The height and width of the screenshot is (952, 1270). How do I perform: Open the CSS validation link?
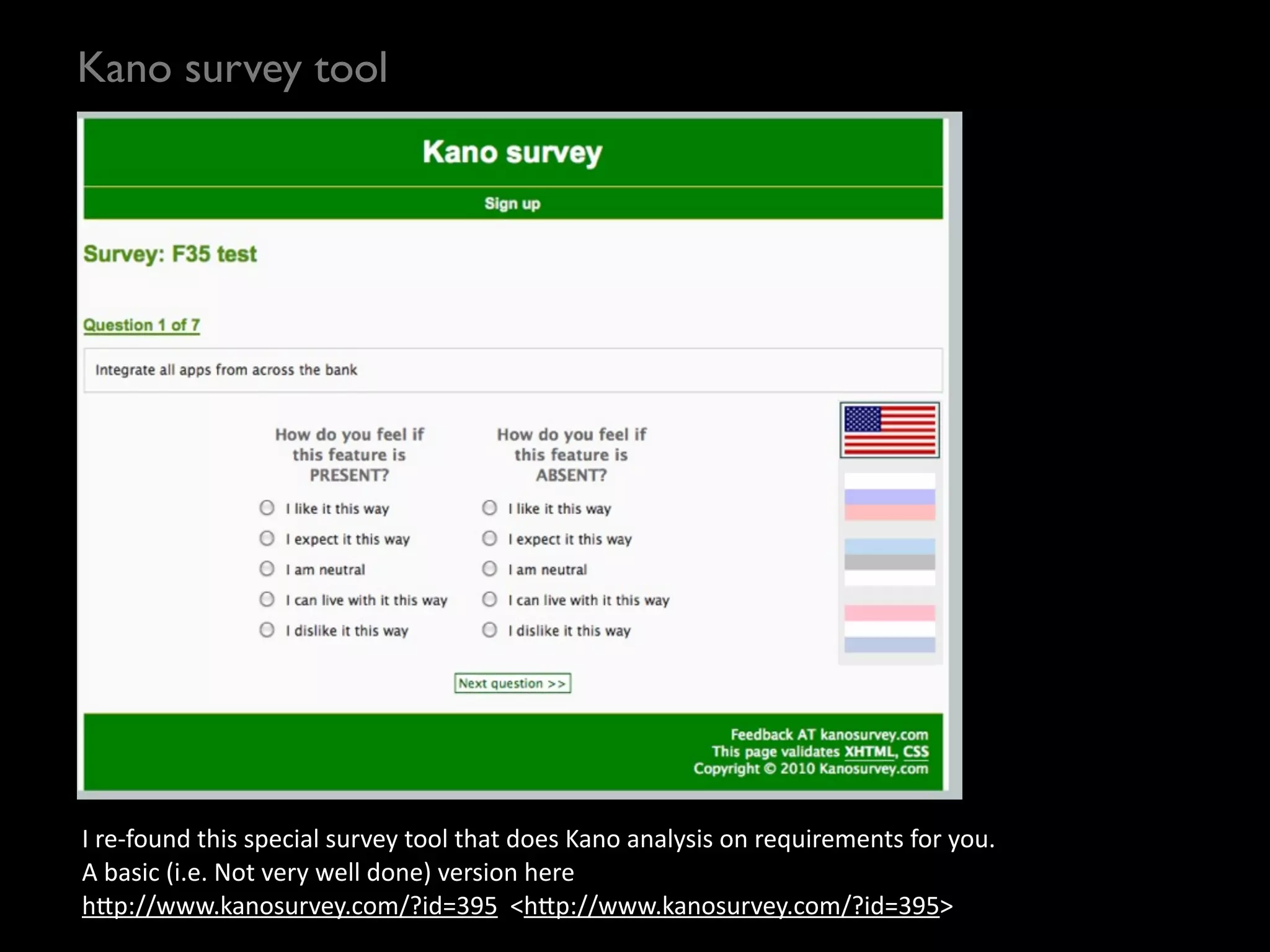pyautogui.click(x=916, y=752)
